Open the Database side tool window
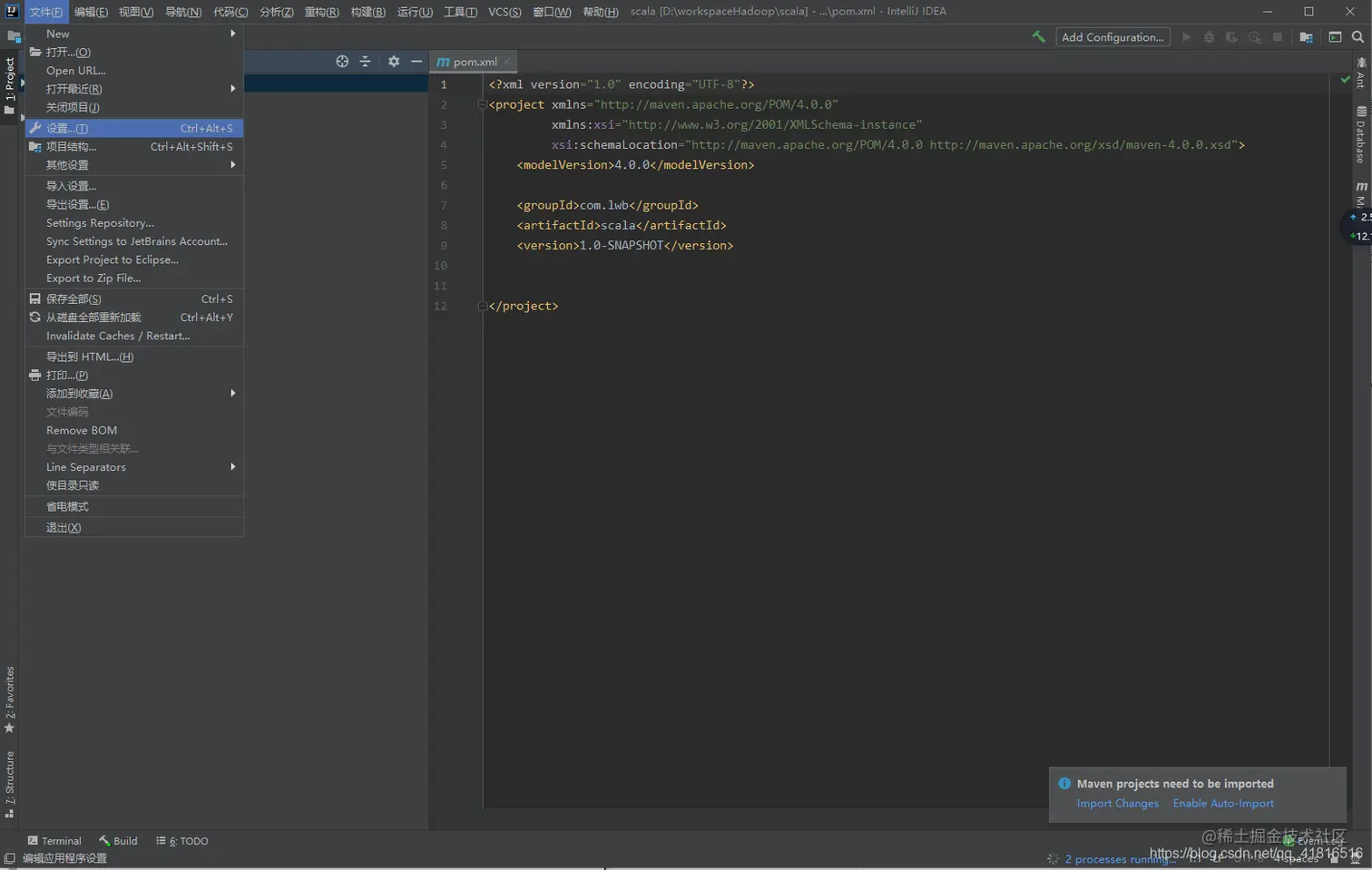The height and width of the screenshot is (870, 1372). click(x=1361, y=134)
